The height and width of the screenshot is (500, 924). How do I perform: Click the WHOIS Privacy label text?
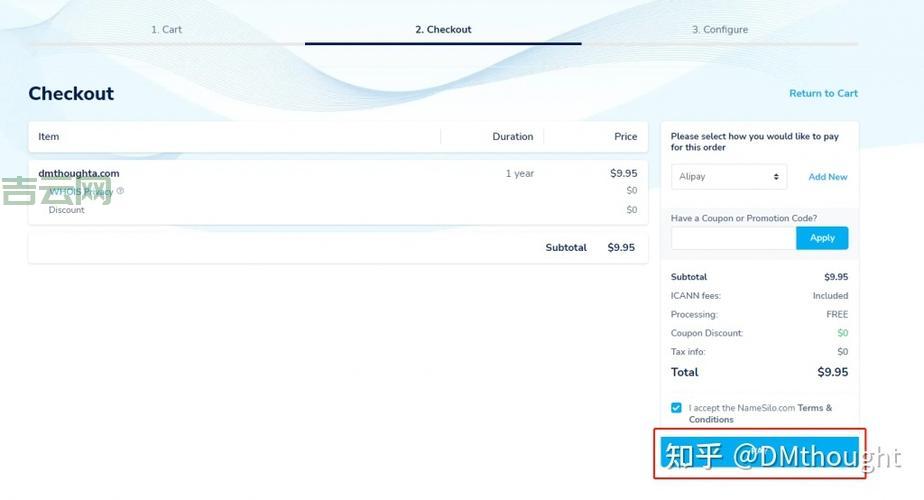coord(80,192)
